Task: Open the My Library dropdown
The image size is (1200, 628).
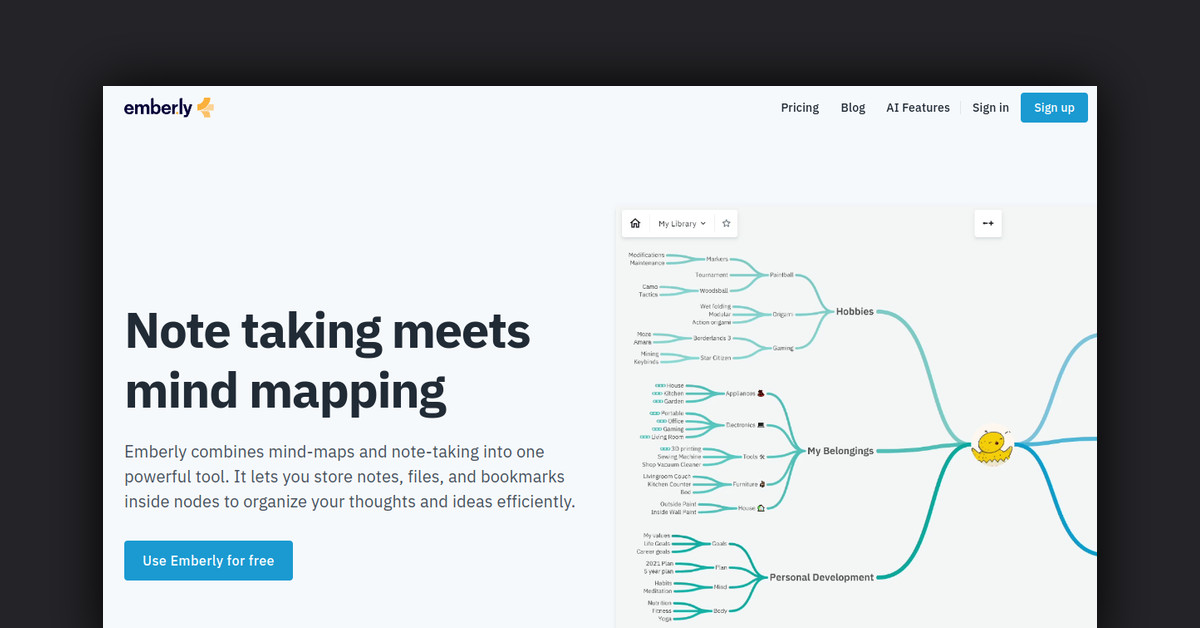Action: [682, 224]
